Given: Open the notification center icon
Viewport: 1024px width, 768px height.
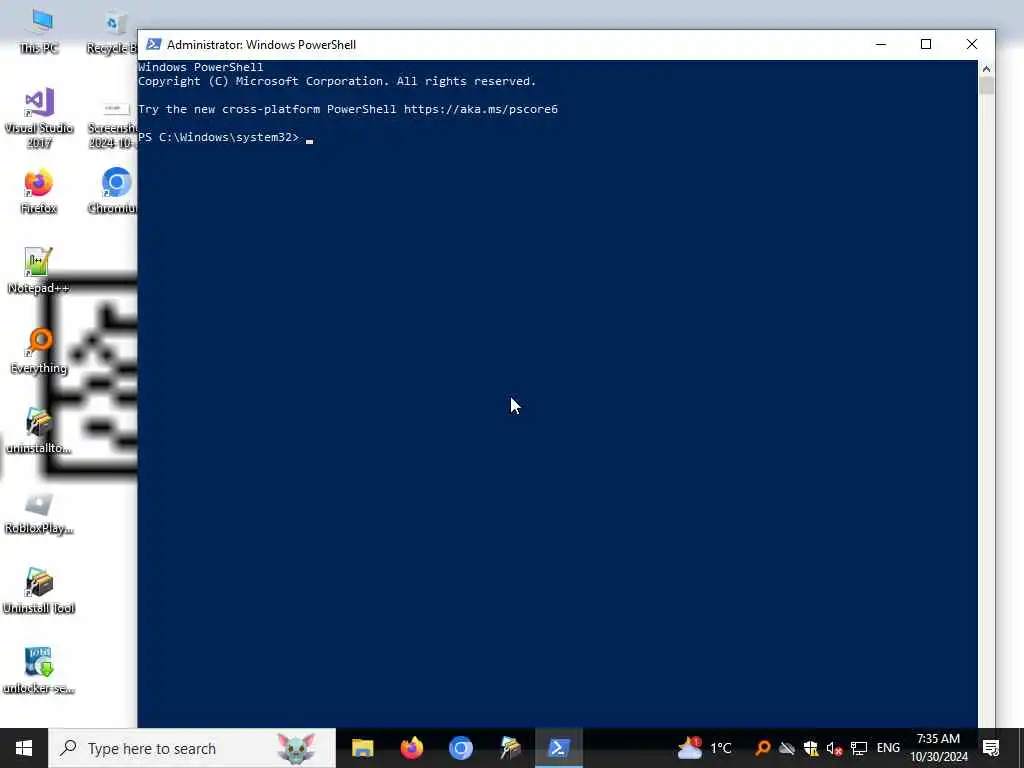Looking at the screenshot, I should coord(991,748).
